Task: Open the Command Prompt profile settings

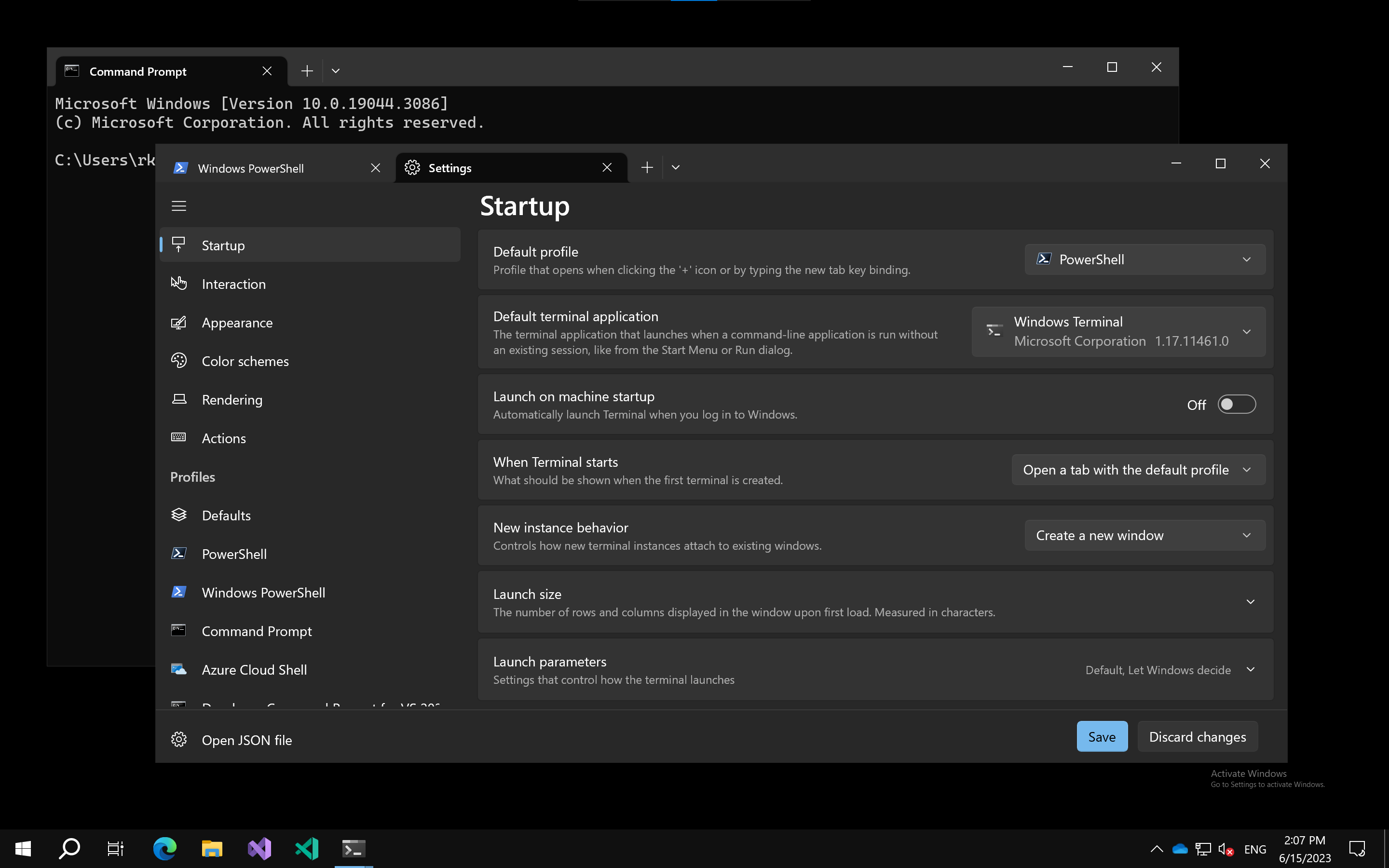Action: [x=256, y=631]
